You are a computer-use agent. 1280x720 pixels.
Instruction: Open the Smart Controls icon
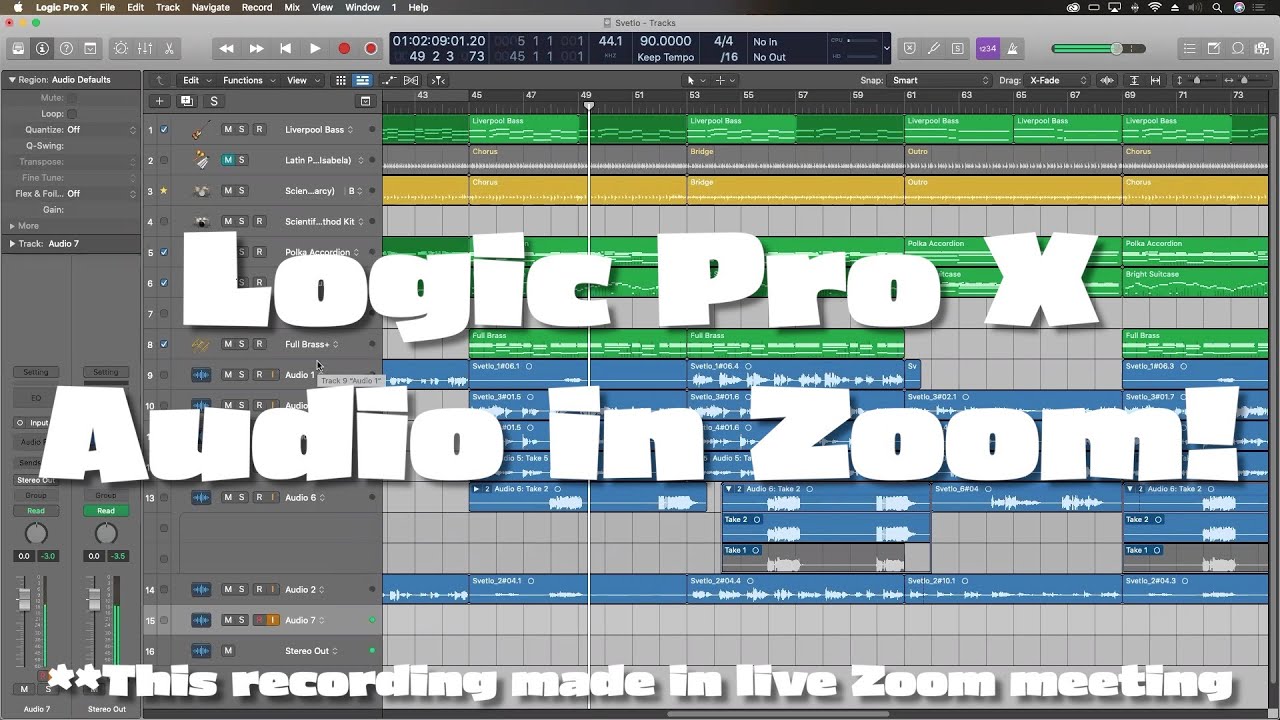coord(121,48)
